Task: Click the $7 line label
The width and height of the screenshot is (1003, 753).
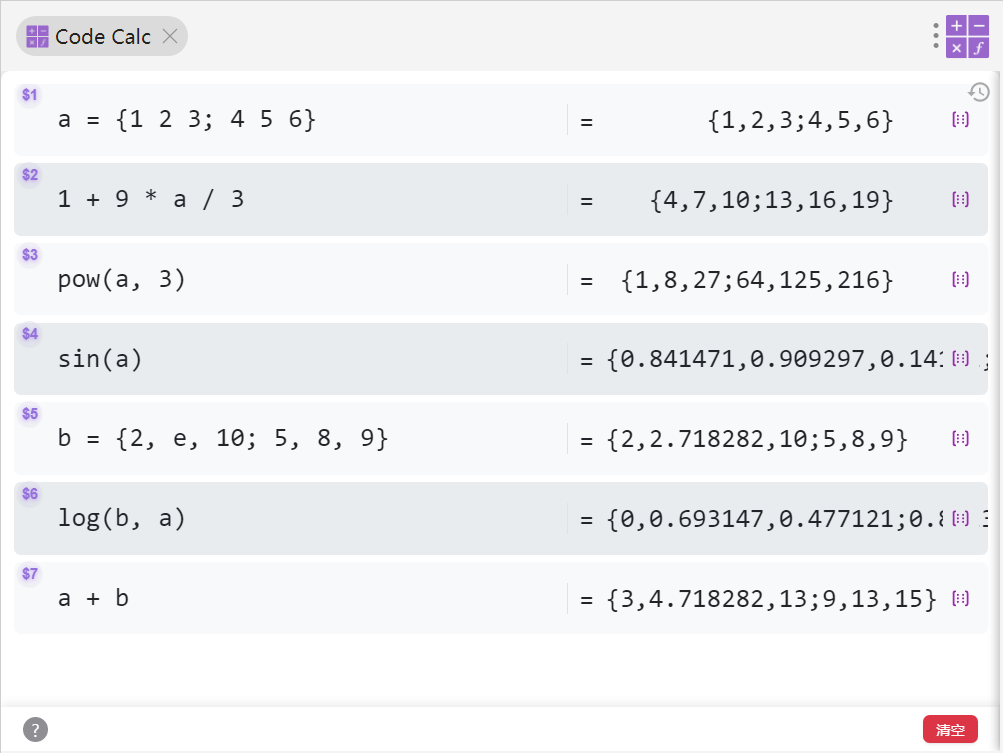Action: 30,573
